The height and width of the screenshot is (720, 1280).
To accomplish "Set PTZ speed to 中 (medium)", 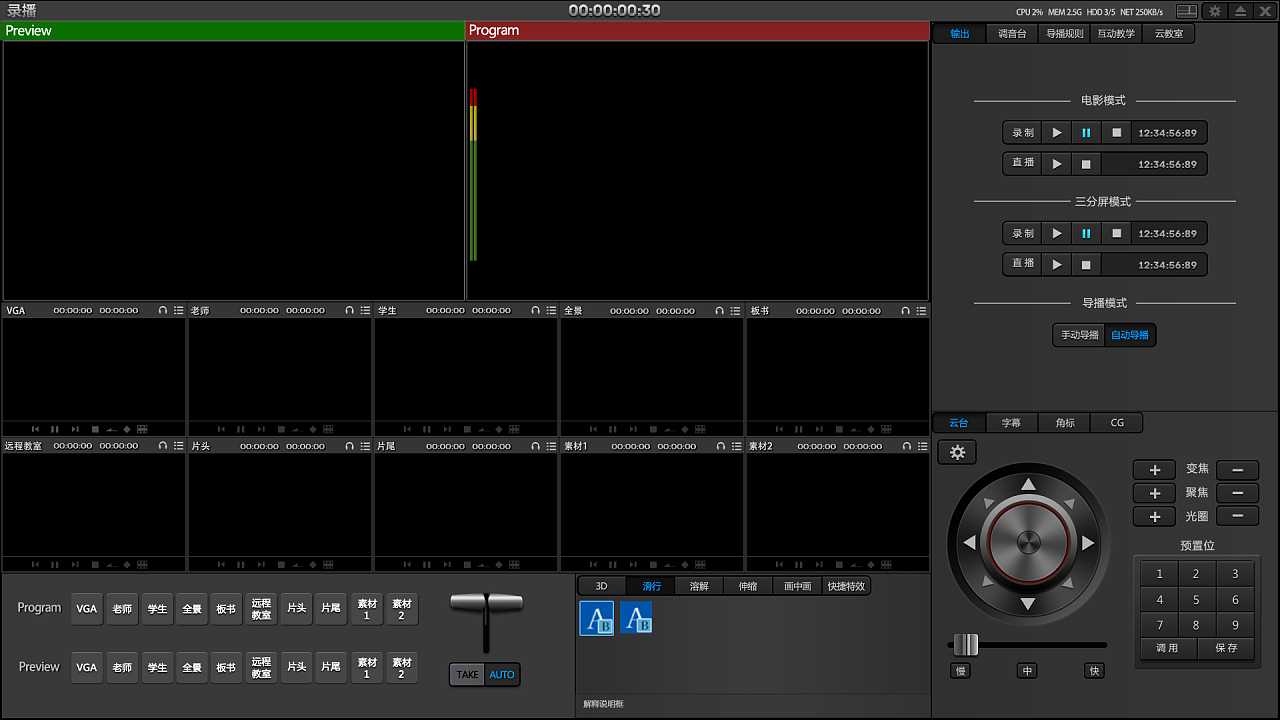I will coord(1027,671).
